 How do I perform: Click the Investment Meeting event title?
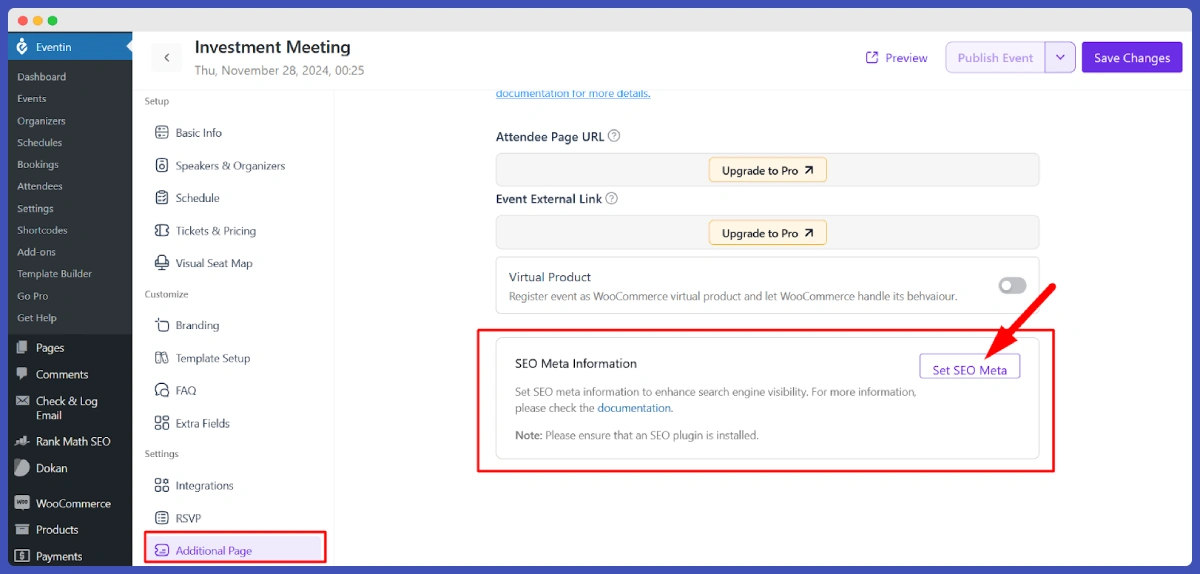tap(272, 47)
